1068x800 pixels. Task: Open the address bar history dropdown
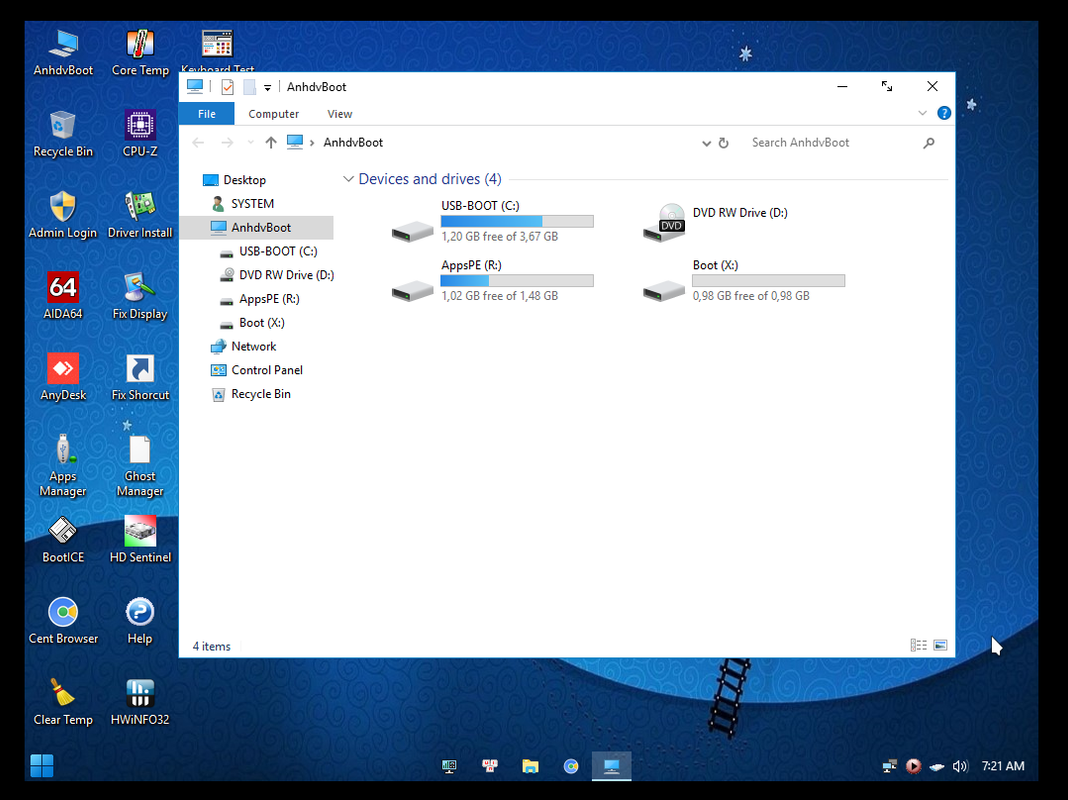tap(706, 143)
